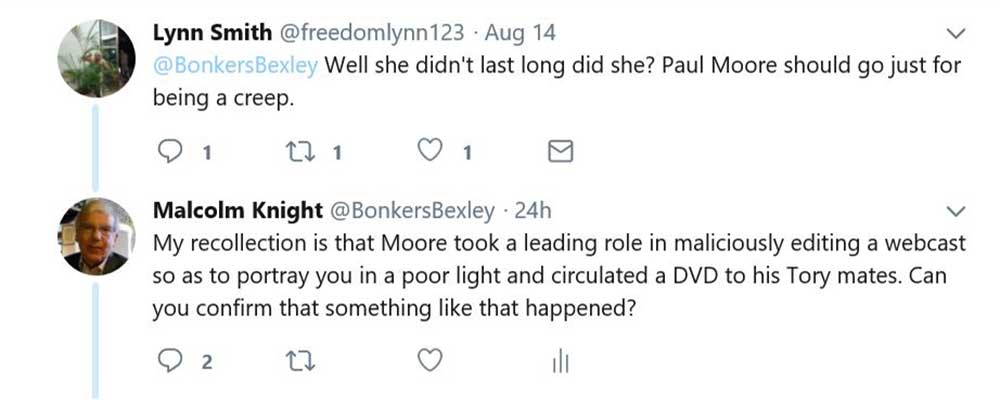View tweet activity analytics icon

(x=561, y=361)
